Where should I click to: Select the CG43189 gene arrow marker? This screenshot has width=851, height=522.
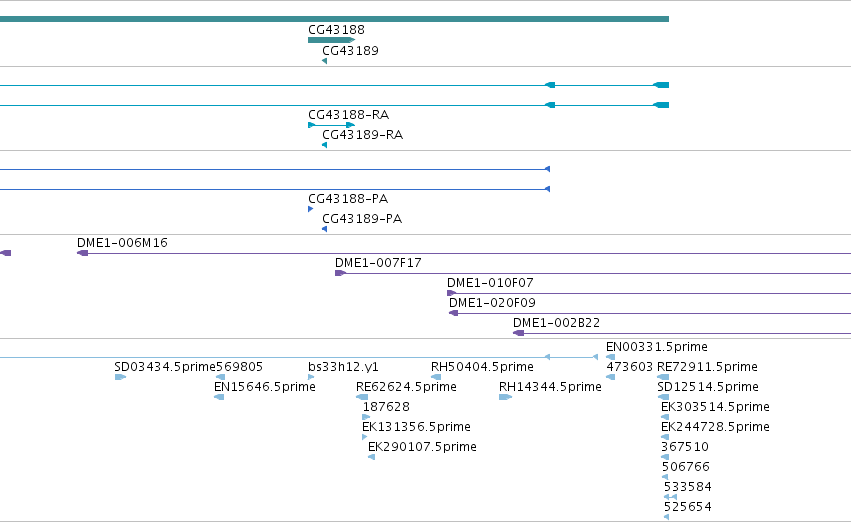[x=325, y=61]
